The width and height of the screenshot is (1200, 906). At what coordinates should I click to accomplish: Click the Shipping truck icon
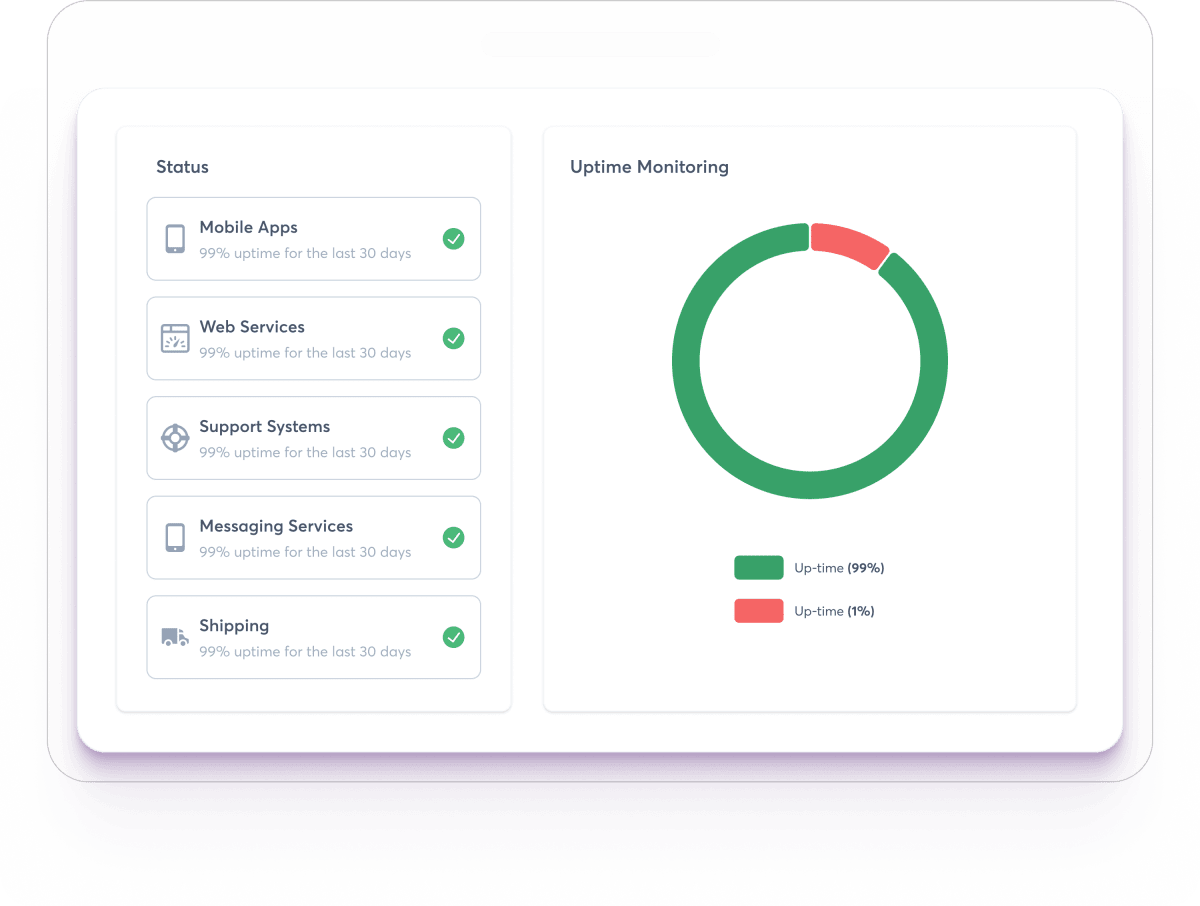(175, 637)
